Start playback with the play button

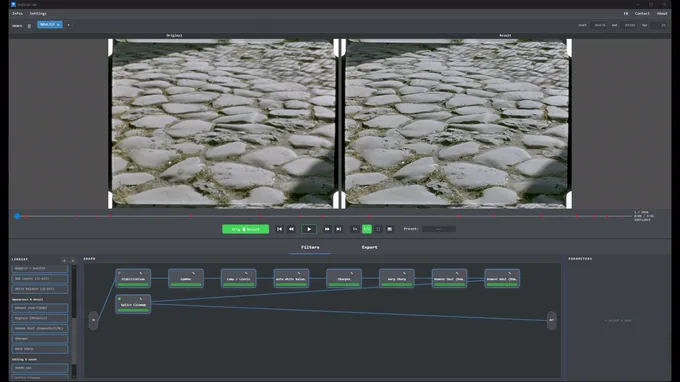[309, 229]
